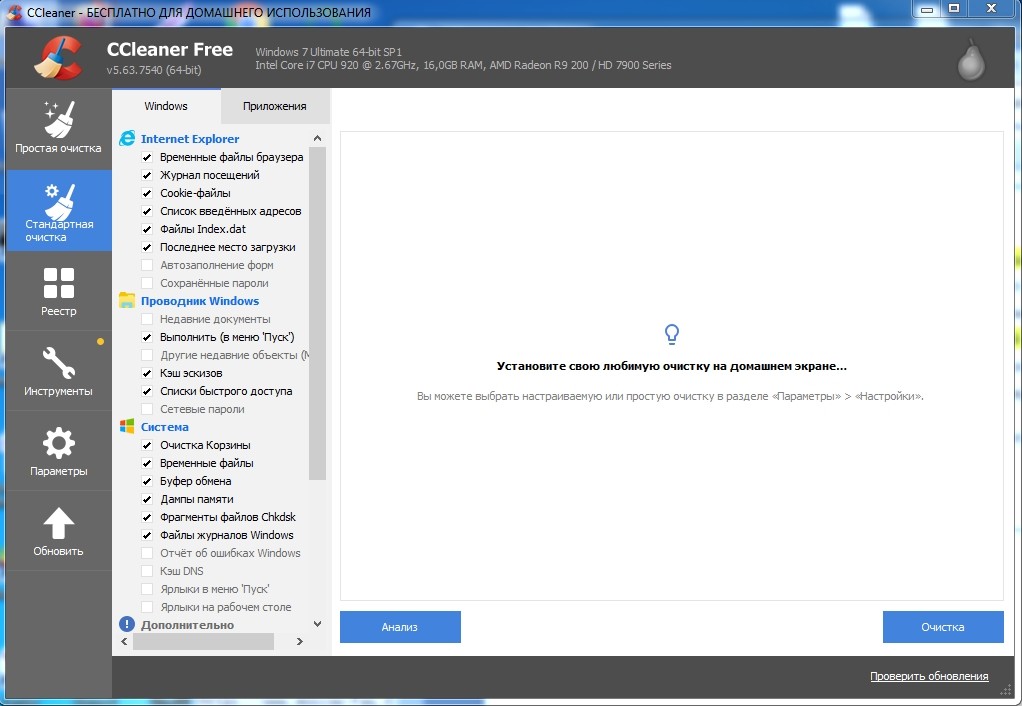Maximize the CCleaner window

click(954, 8)
